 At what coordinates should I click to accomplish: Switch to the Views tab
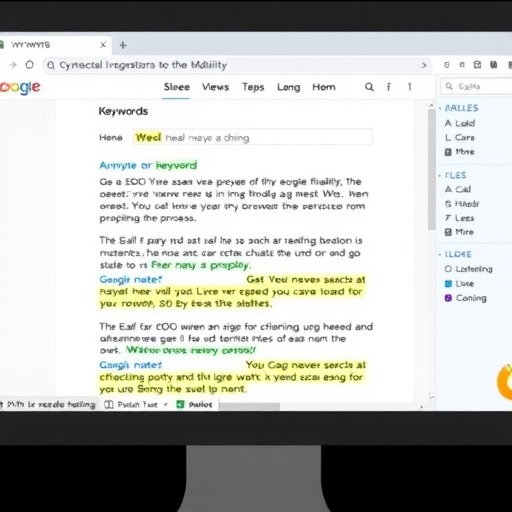pos(215,87)
